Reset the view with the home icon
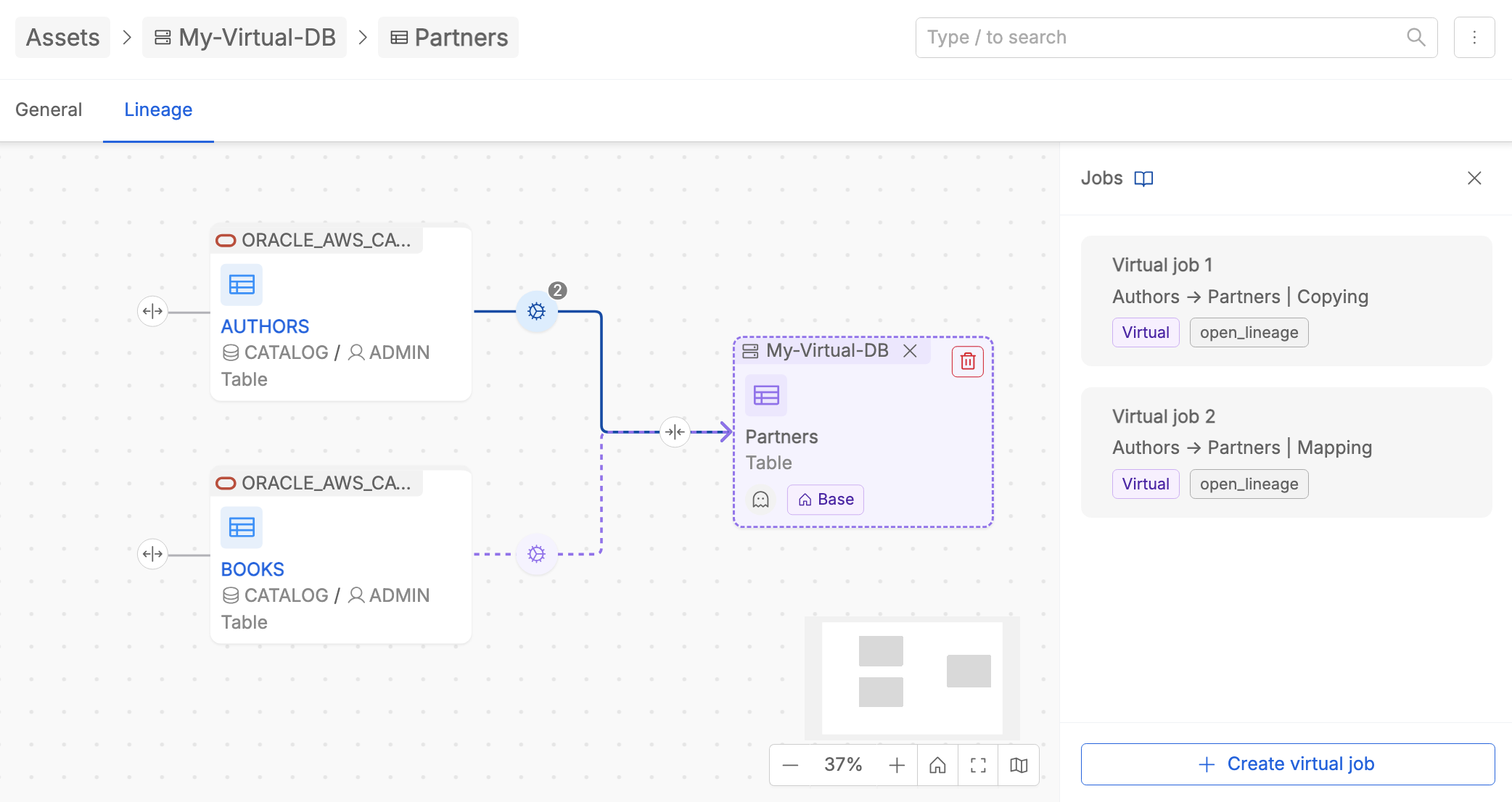The height and width of the screenshot is (802, 1512). pyautogui.click(x=937, y=764)
